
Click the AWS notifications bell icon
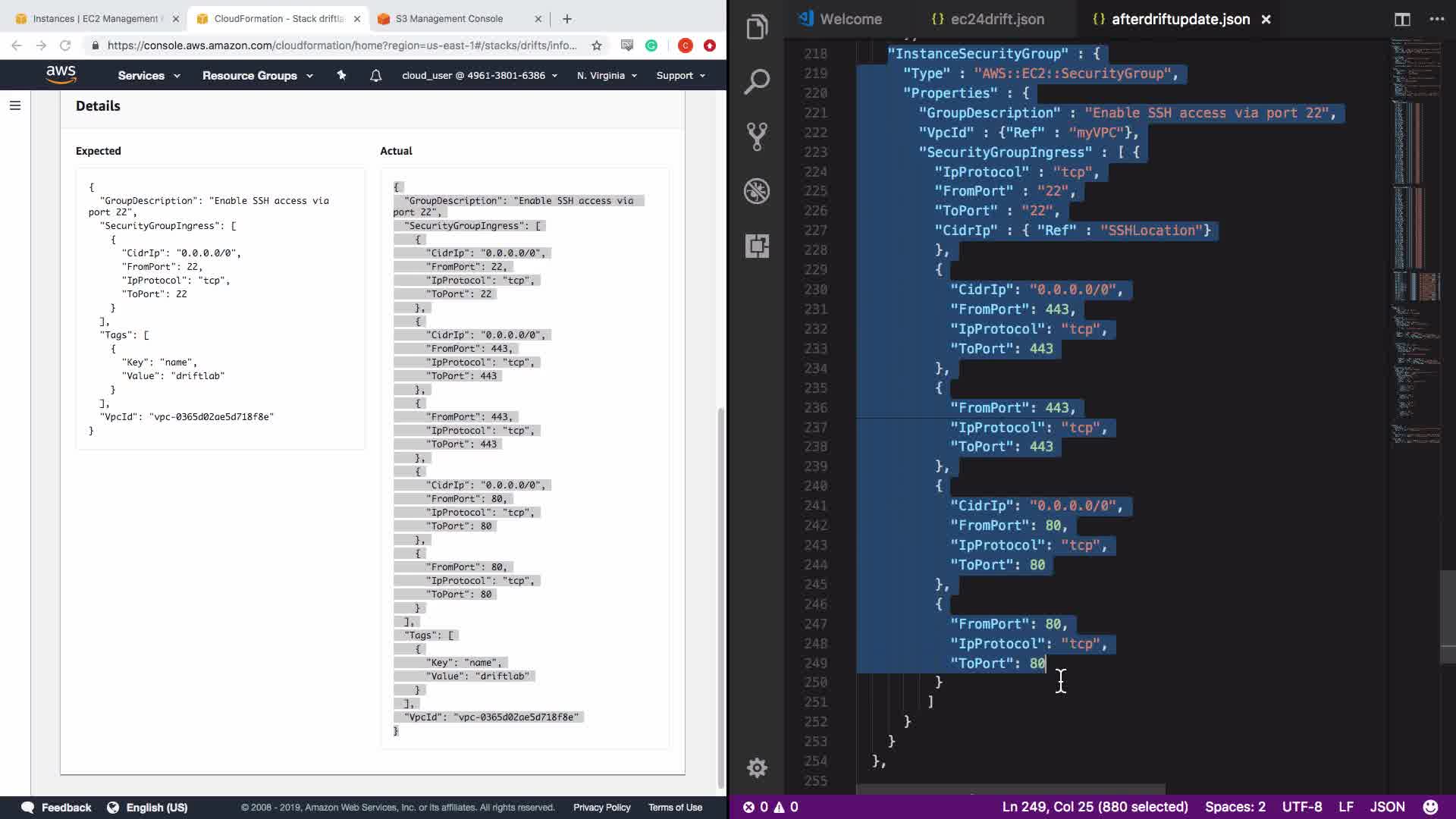[375, 75]
